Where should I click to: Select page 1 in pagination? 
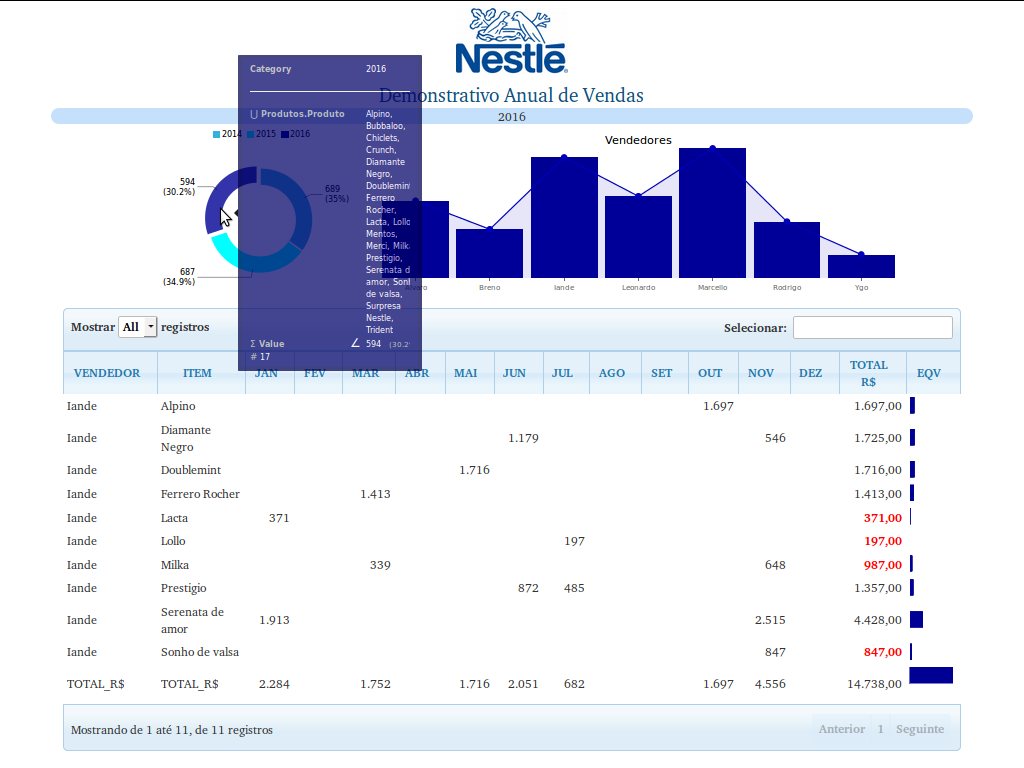click(880, 729)
